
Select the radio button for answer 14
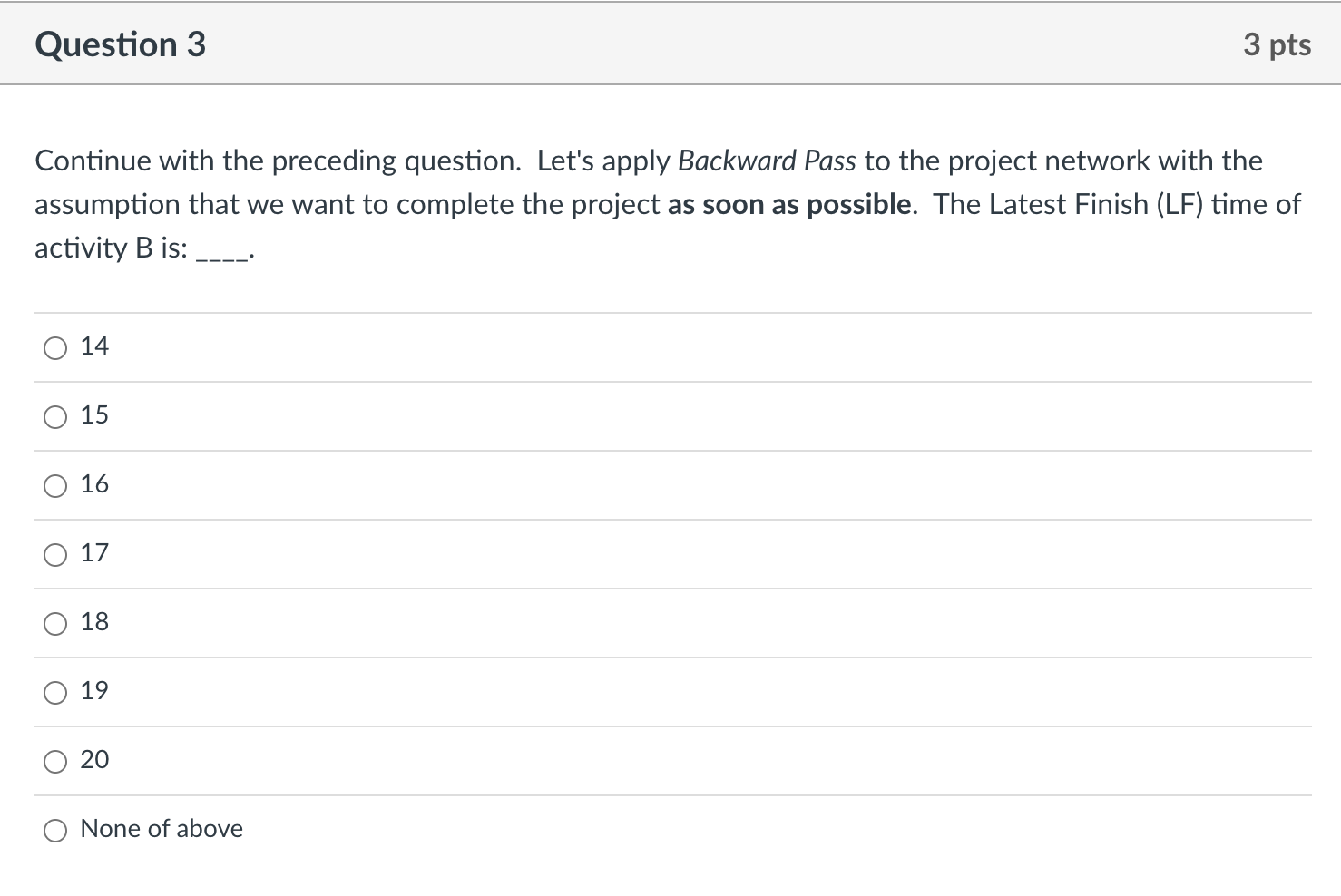click(x=55, y=347)
